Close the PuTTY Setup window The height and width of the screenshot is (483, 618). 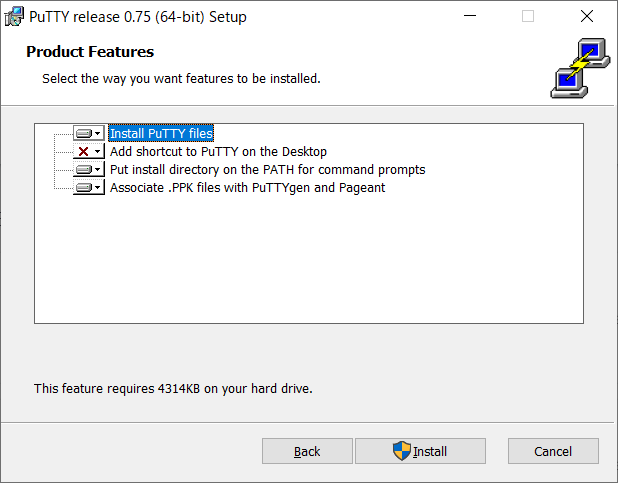click(587, 16)
